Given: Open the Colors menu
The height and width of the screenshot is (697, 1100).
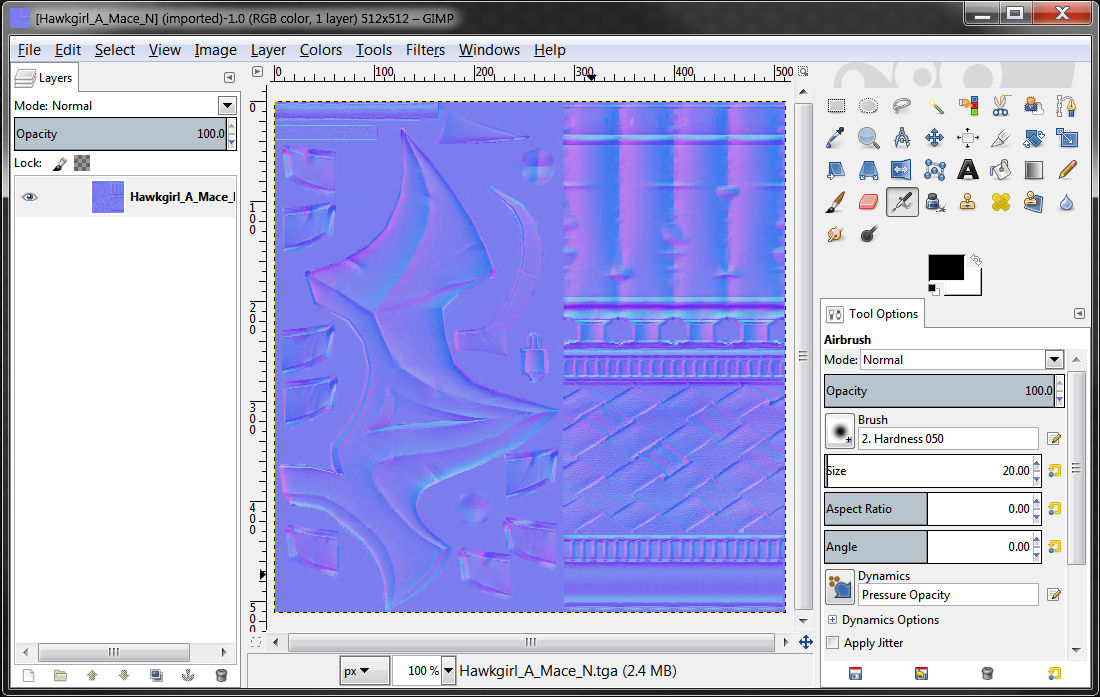Looking at the screenshot, I should point(321,50).
